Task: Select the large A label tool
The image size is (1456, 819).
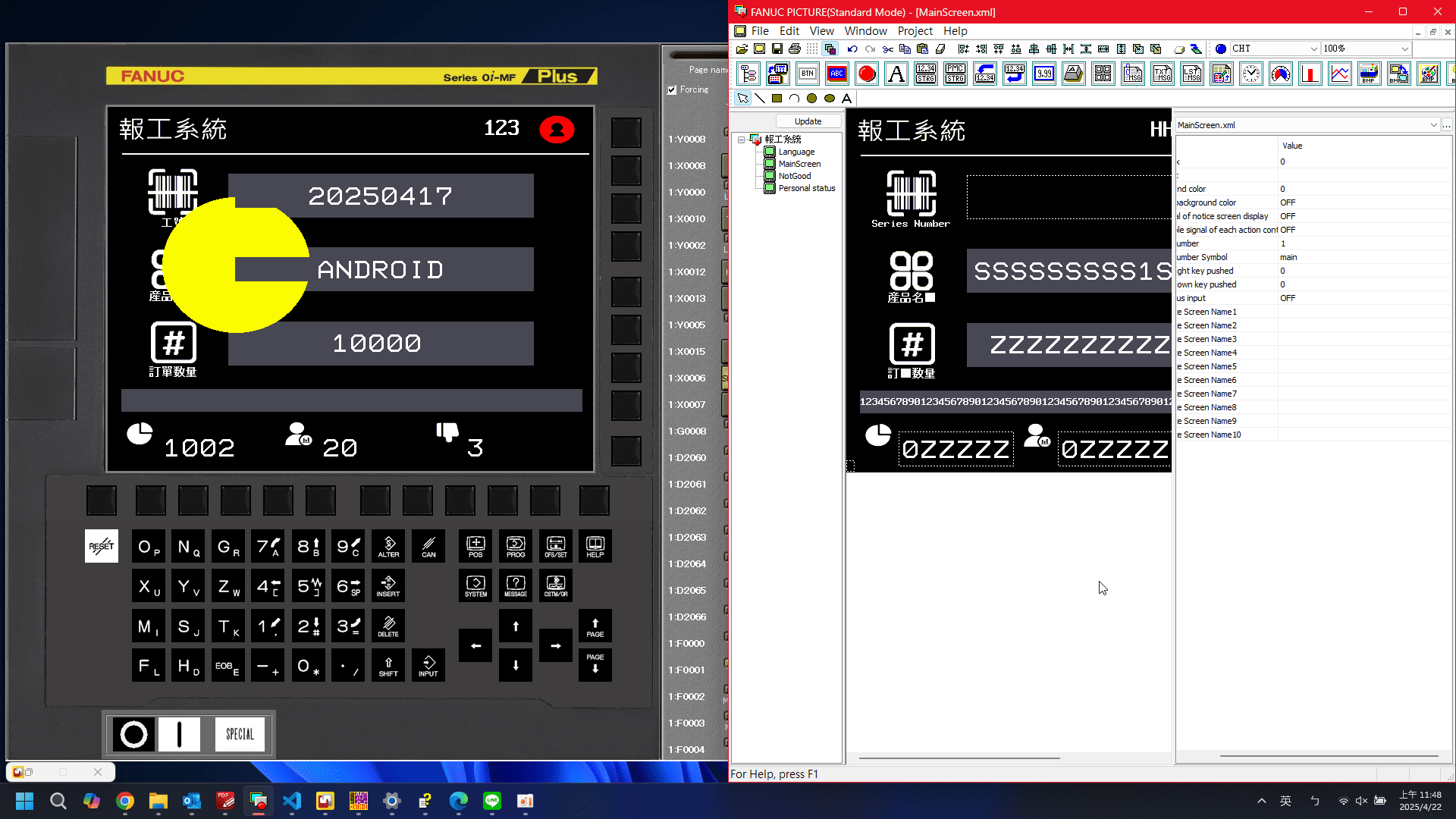Action: (x=896, y=74)
